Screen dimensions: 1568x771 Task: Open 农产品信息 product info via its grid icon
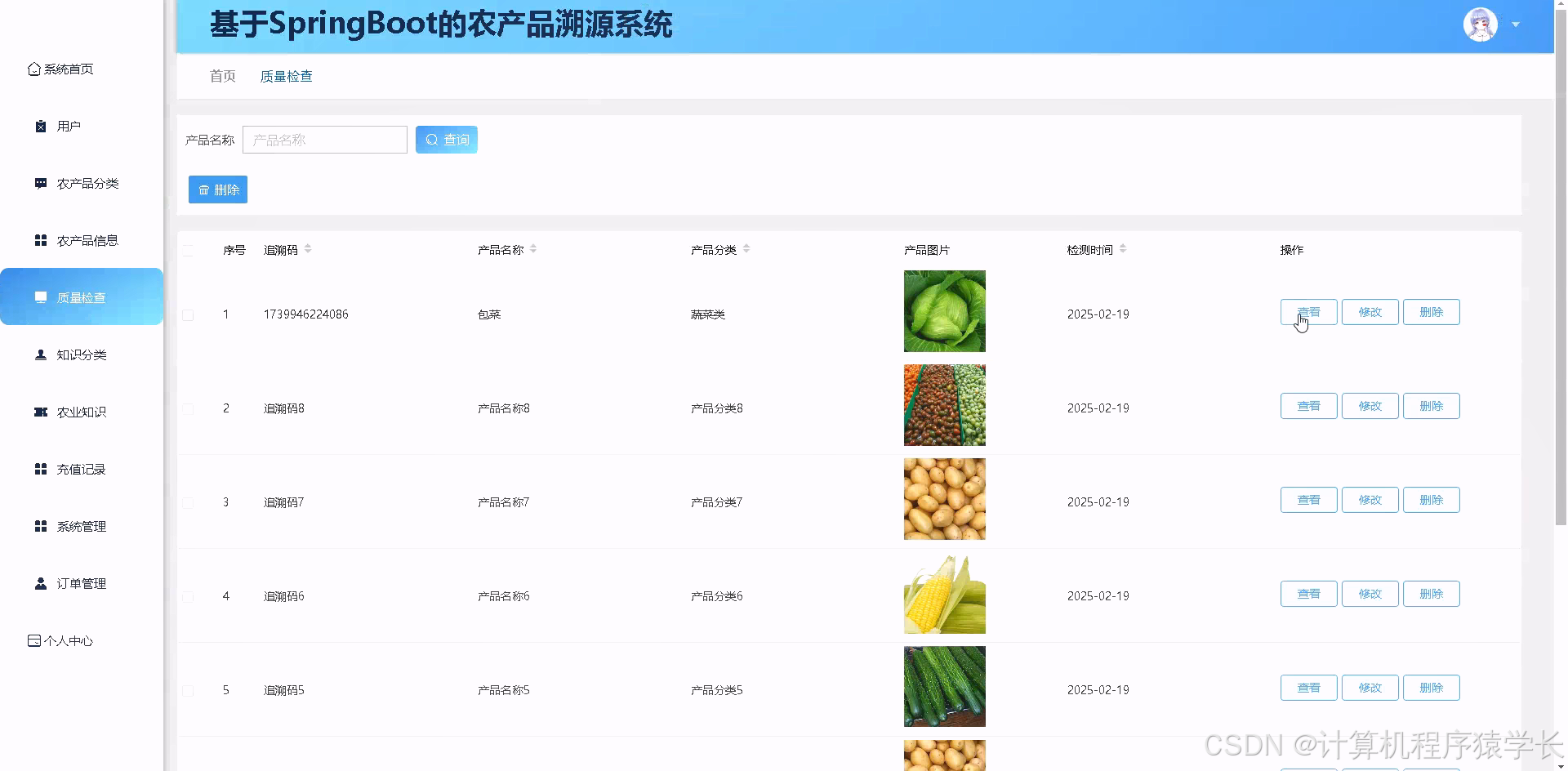click(40, 240)
